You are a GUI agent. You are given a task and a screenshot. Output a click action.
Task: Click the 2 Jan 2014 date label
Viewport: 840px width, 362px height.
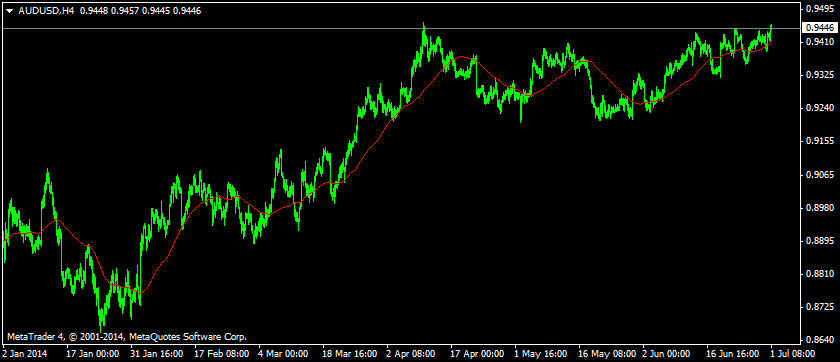click(25, 354)
